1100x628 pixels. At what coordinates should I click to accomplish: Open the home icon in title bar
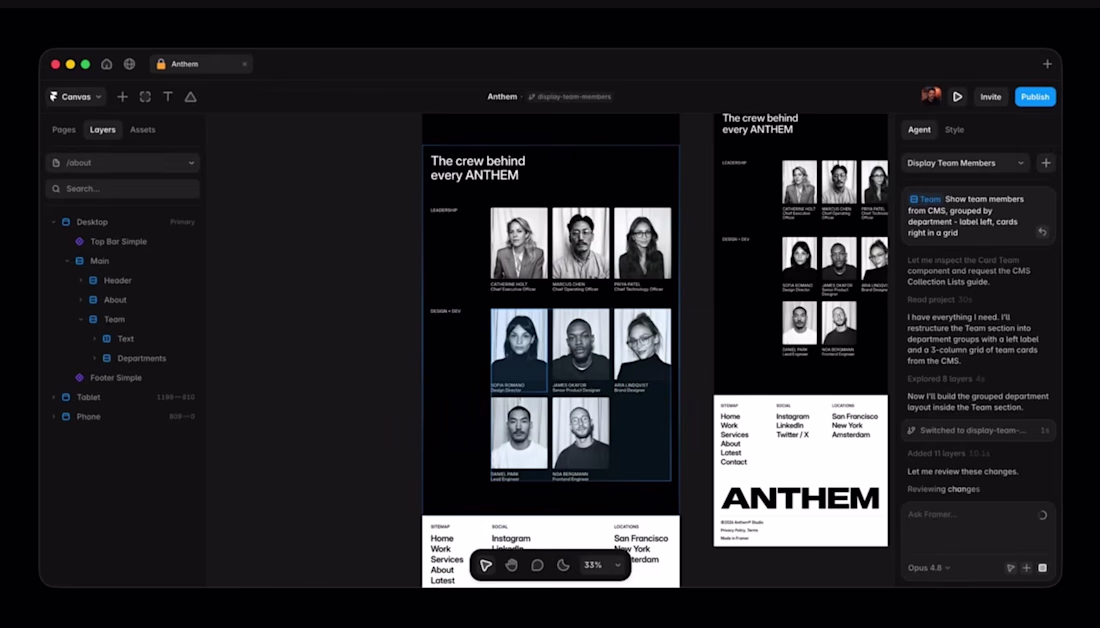pos(107,64)
